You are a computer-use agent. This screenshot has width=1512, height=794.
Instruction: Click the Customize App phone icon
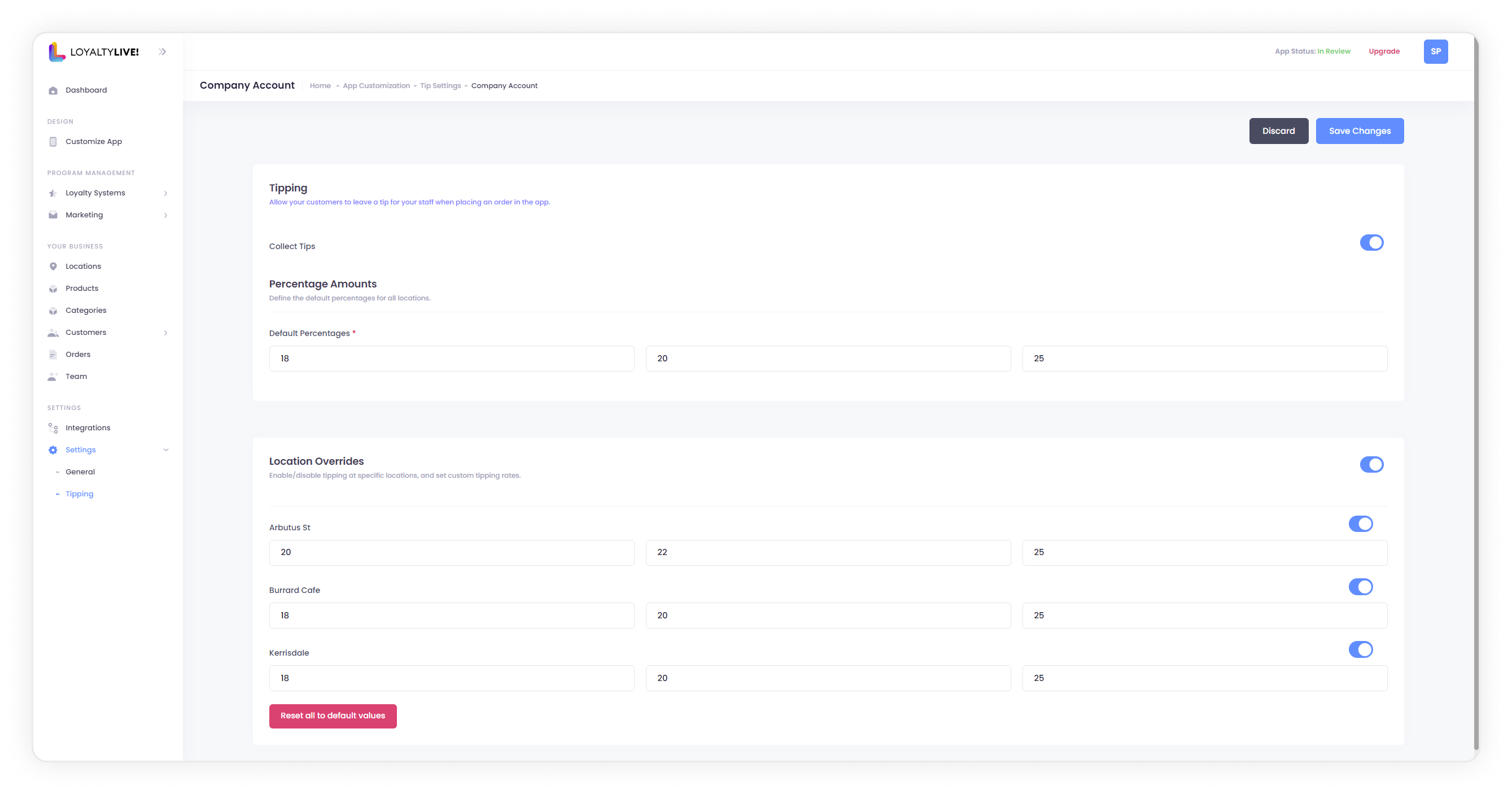point(53,142)
